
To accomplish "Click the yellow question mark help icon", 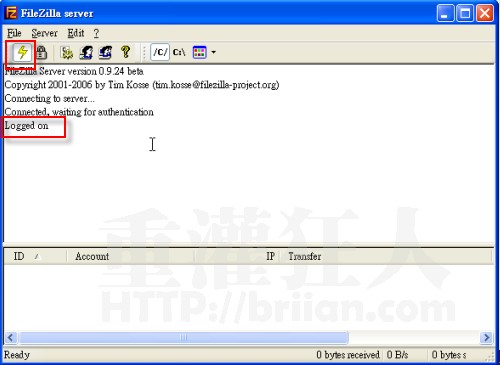I will coord(126,52).
